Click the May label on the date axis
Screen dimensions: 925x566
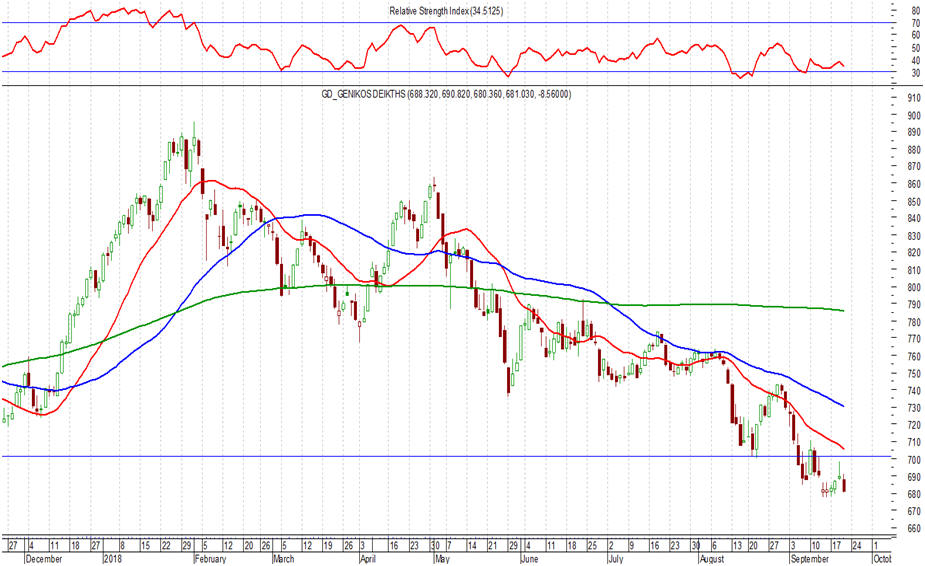click(442, 558)
